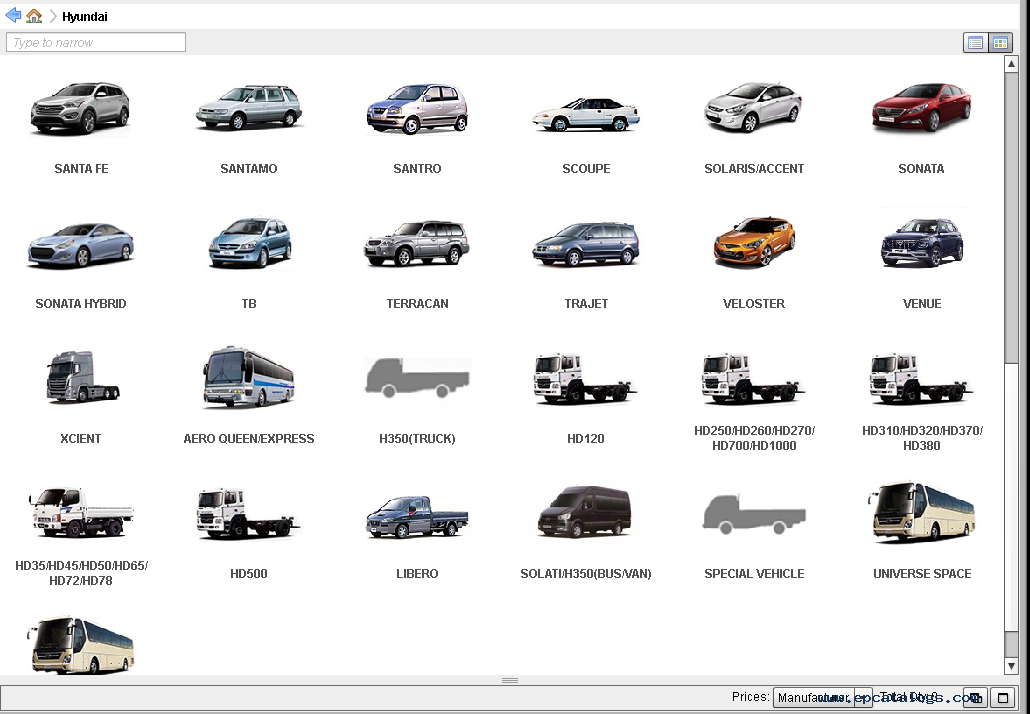This screenshot has width=1030, height=714.
Task: Select the VELOSTER thumbnail
Action: (x=753, y=243)
